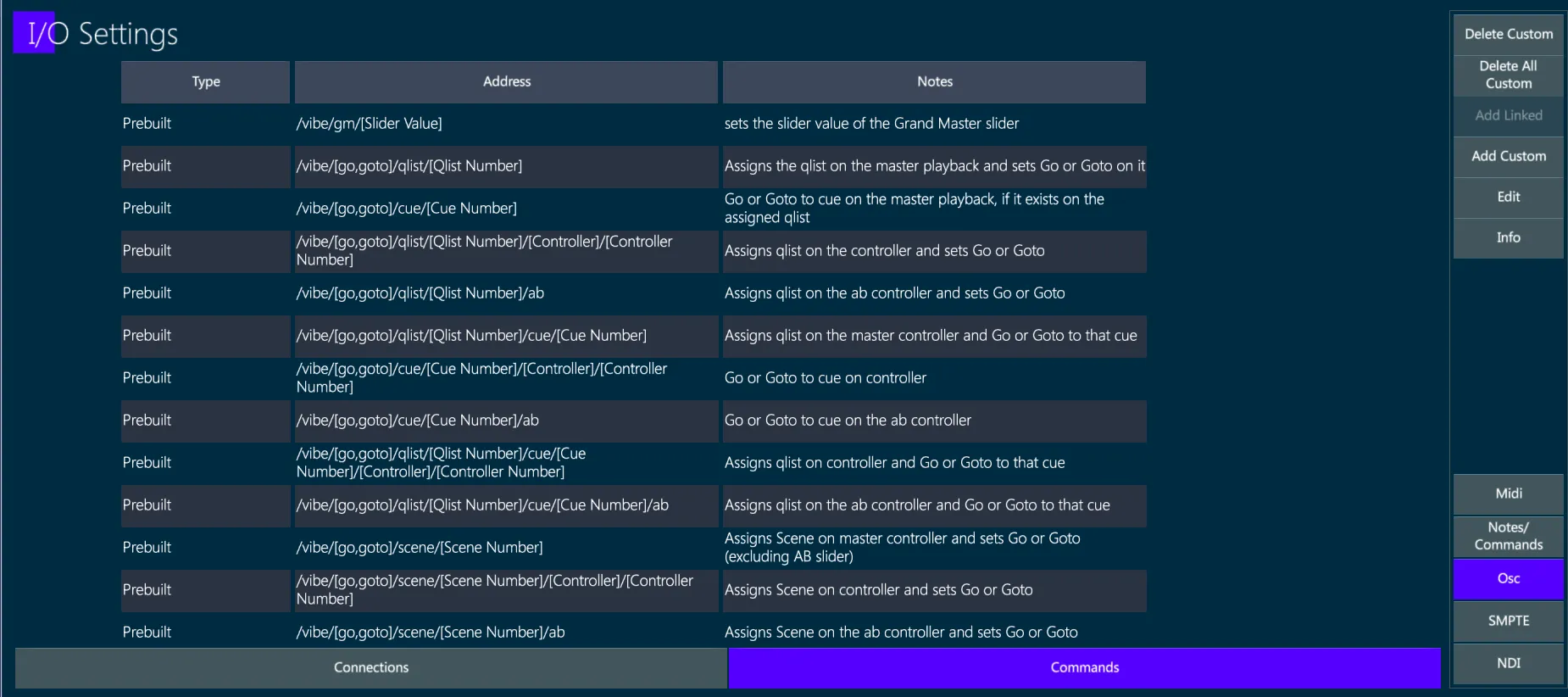Click the Add Linked button
The width and height of the screenshot is (1568, 697).
click(1508, 115)
